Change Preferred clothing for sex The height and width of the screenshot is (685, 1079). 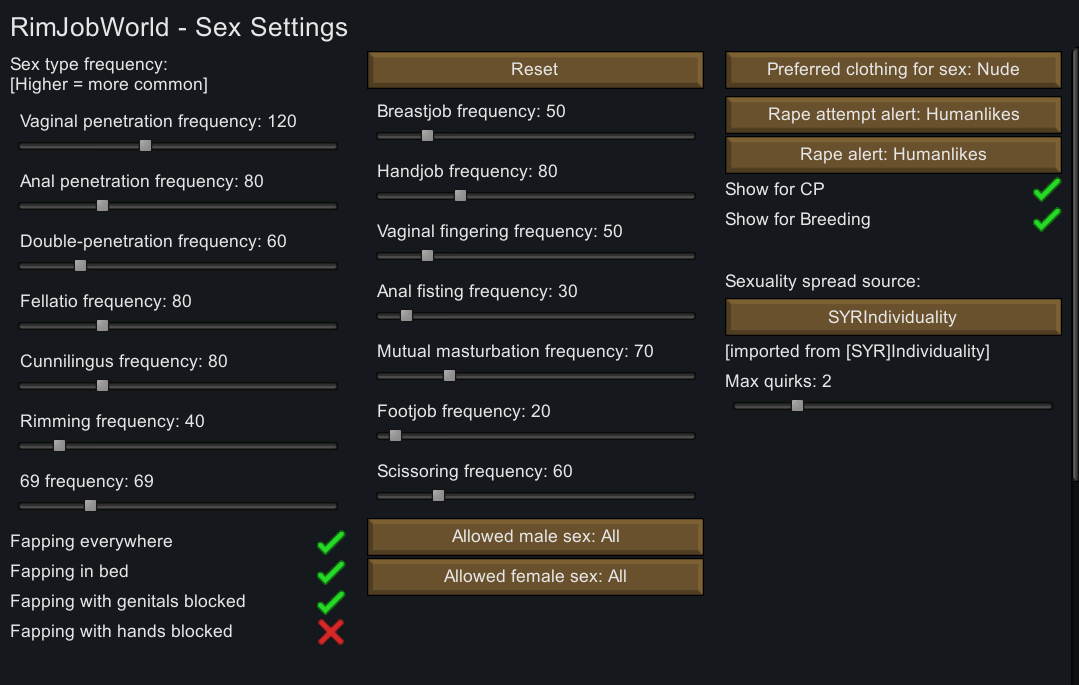[891, 69]
